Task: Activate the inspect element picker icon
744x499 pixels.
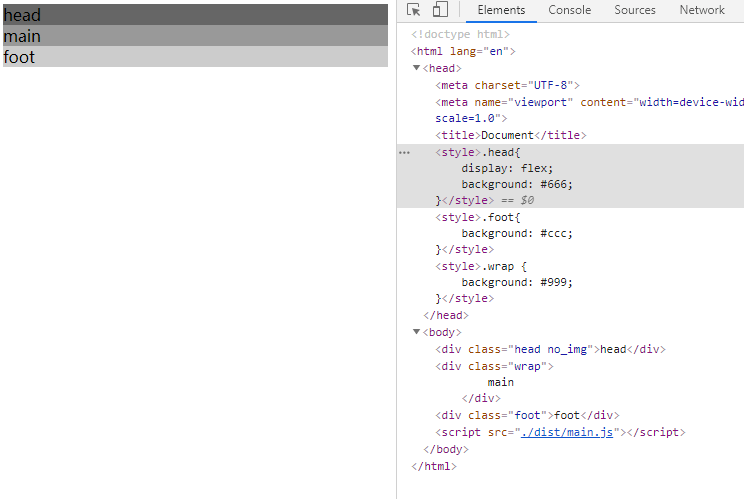Action: click(x=413, y=9)
